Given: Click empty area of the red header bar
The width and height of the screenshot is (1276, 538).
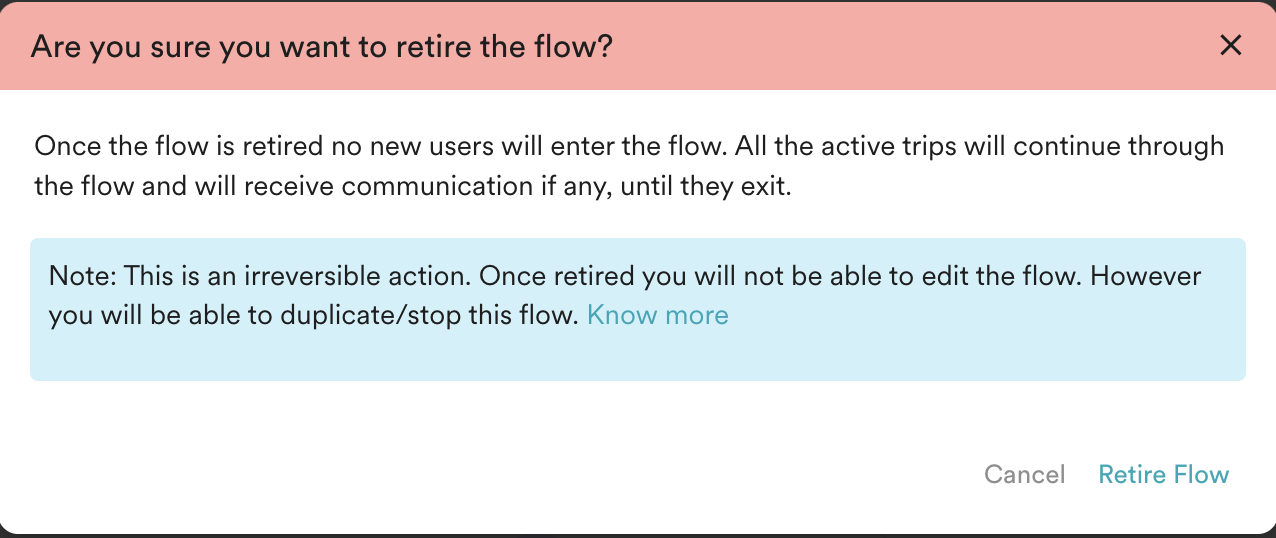Looking at the screenshot, I should [900, 45].
